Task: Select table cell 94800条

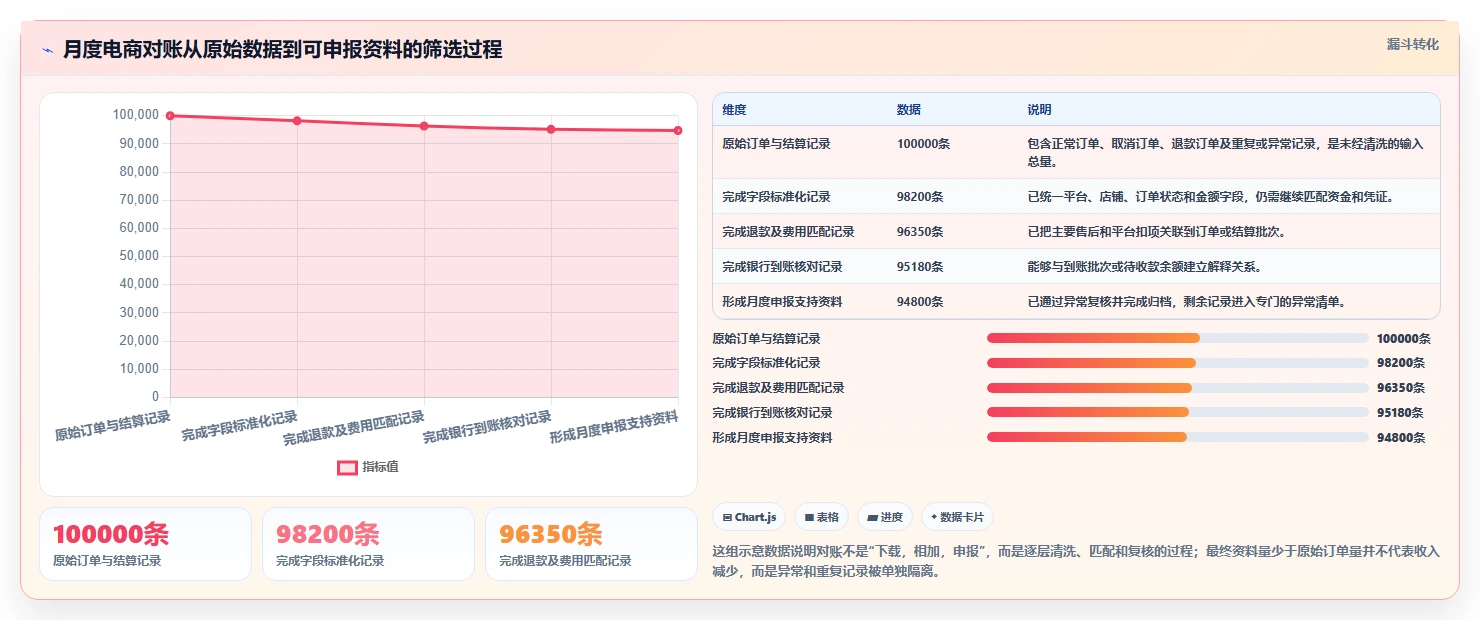Action: (x=920, y=302)
